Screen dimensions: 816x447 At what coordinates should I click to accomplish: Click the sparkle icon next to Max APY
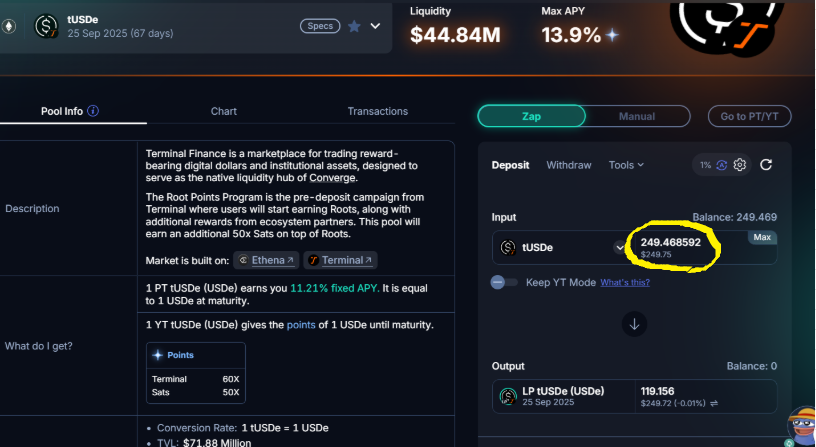point(612,35)
